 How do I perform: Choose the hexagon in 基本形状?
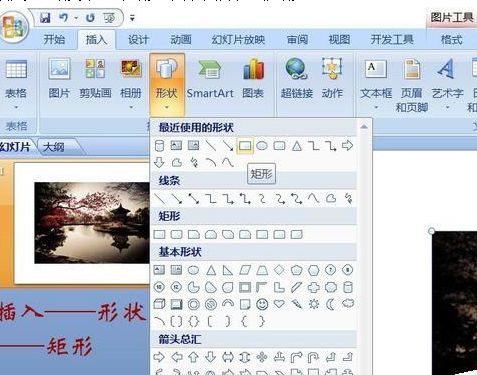coord(314,270)
